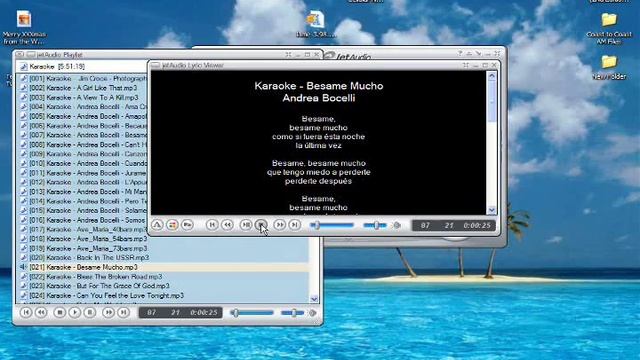Stop playback from Lyric Viewer controls
This screenshot has width=640, height=360.
coord(261,225)
